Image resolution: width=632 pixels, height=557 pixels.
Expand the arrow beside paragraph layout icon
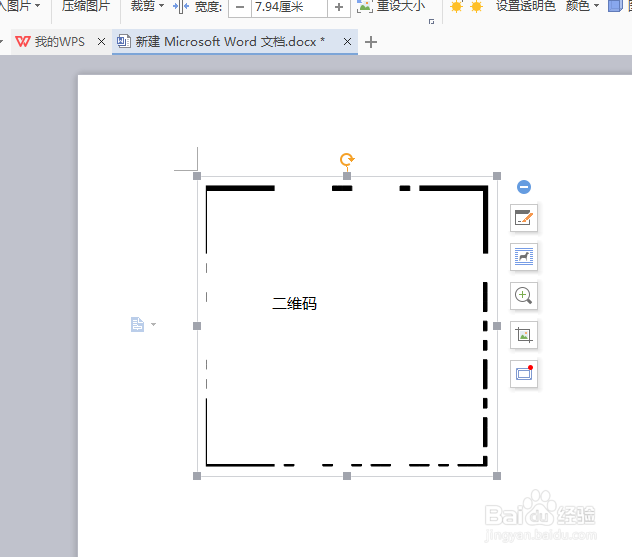click(153, 324)
